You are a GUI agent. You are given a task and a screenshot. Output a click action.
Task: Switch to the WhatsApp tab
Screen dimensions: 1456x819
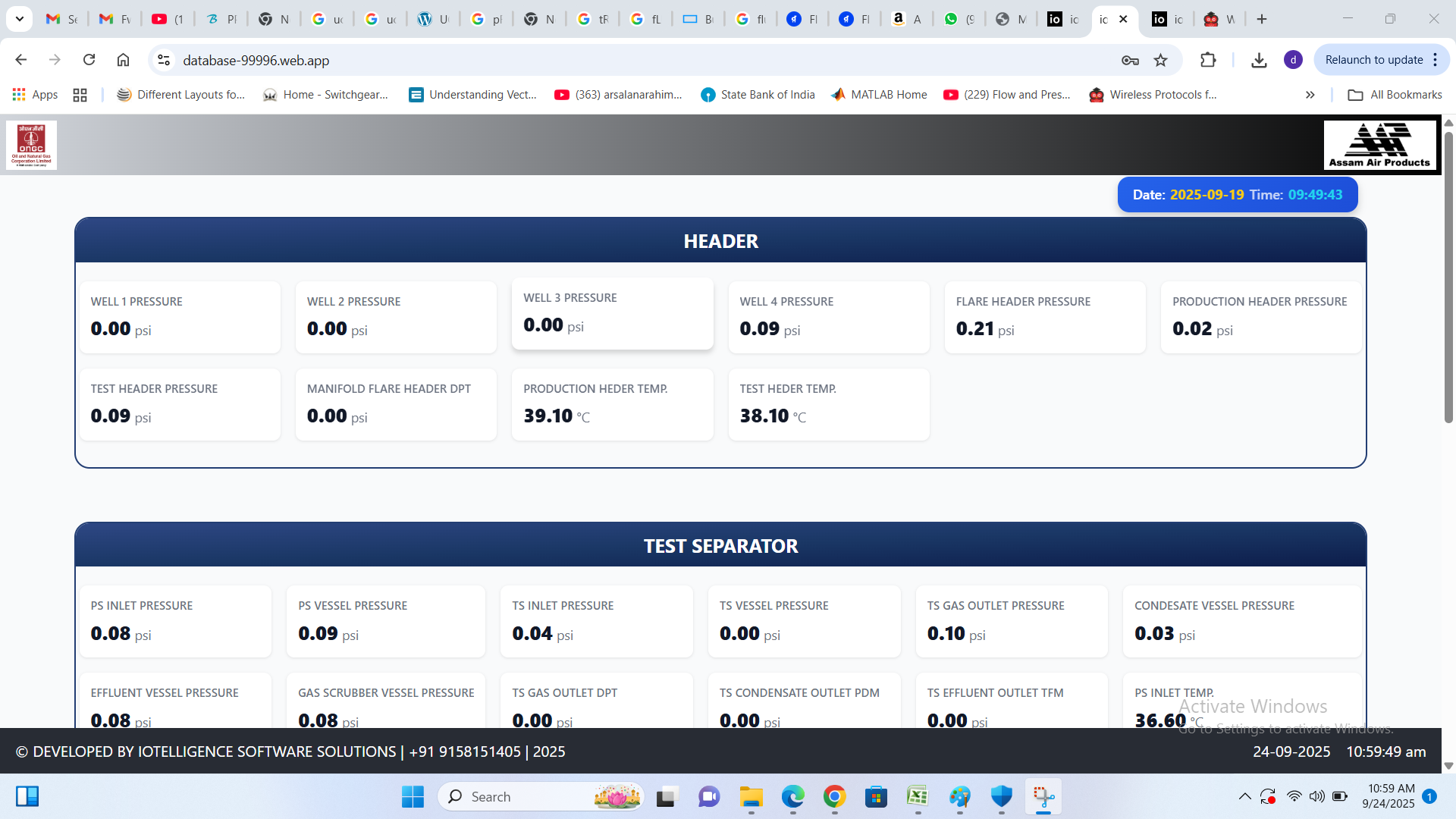coord(959,19)
